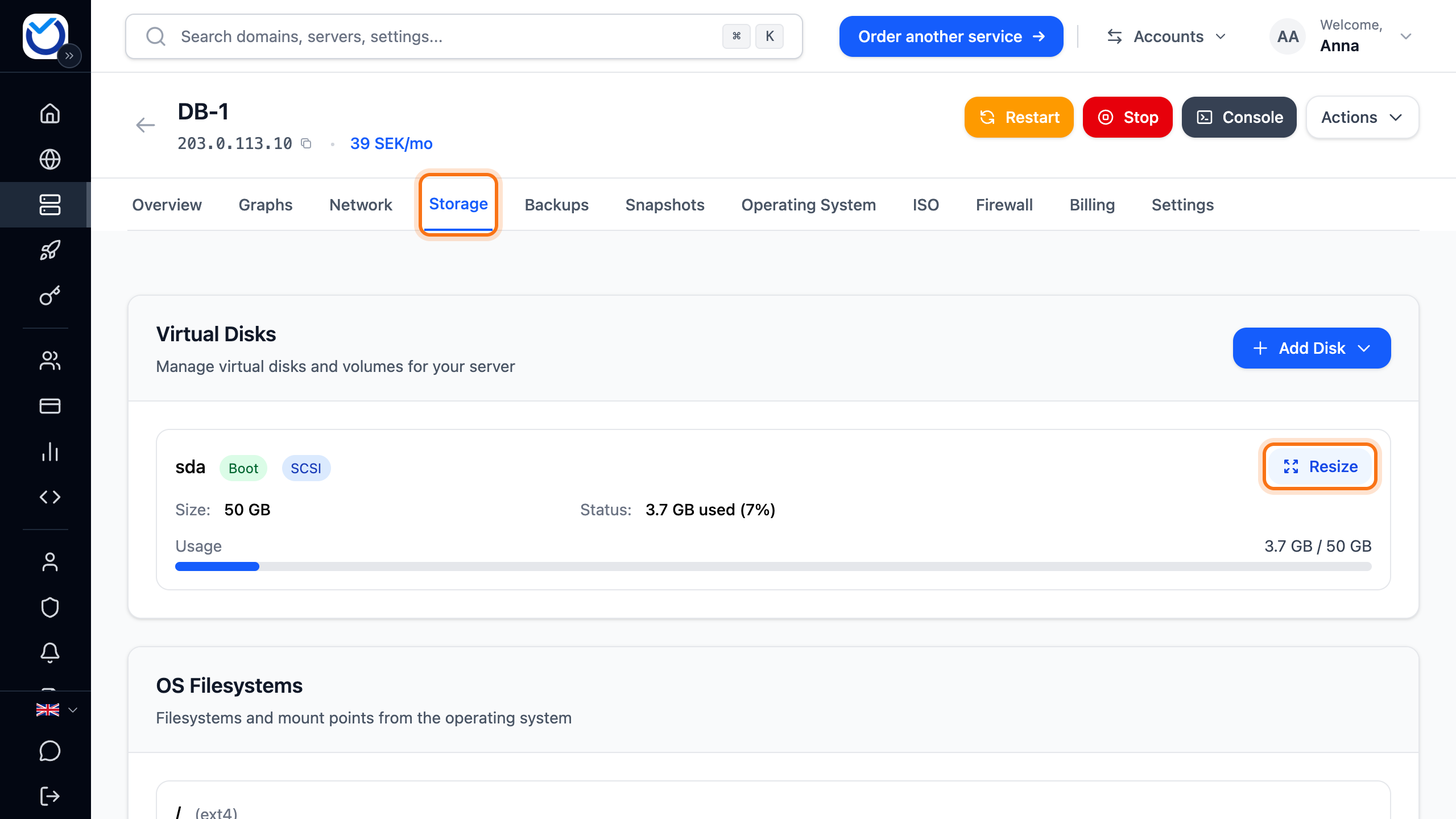Viewport: 1456px width, 819px height.
Task: Open the rocket deploy icon in sidebar
Action: (x=50, y=250)
